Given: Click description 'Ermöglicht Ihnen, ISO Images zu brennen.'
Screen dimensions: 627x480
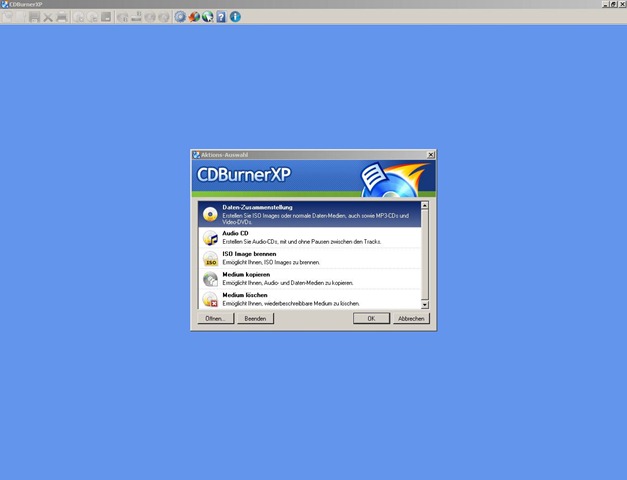Looking at the screenshot, I should pyautogui.click(x=271, y=263).
